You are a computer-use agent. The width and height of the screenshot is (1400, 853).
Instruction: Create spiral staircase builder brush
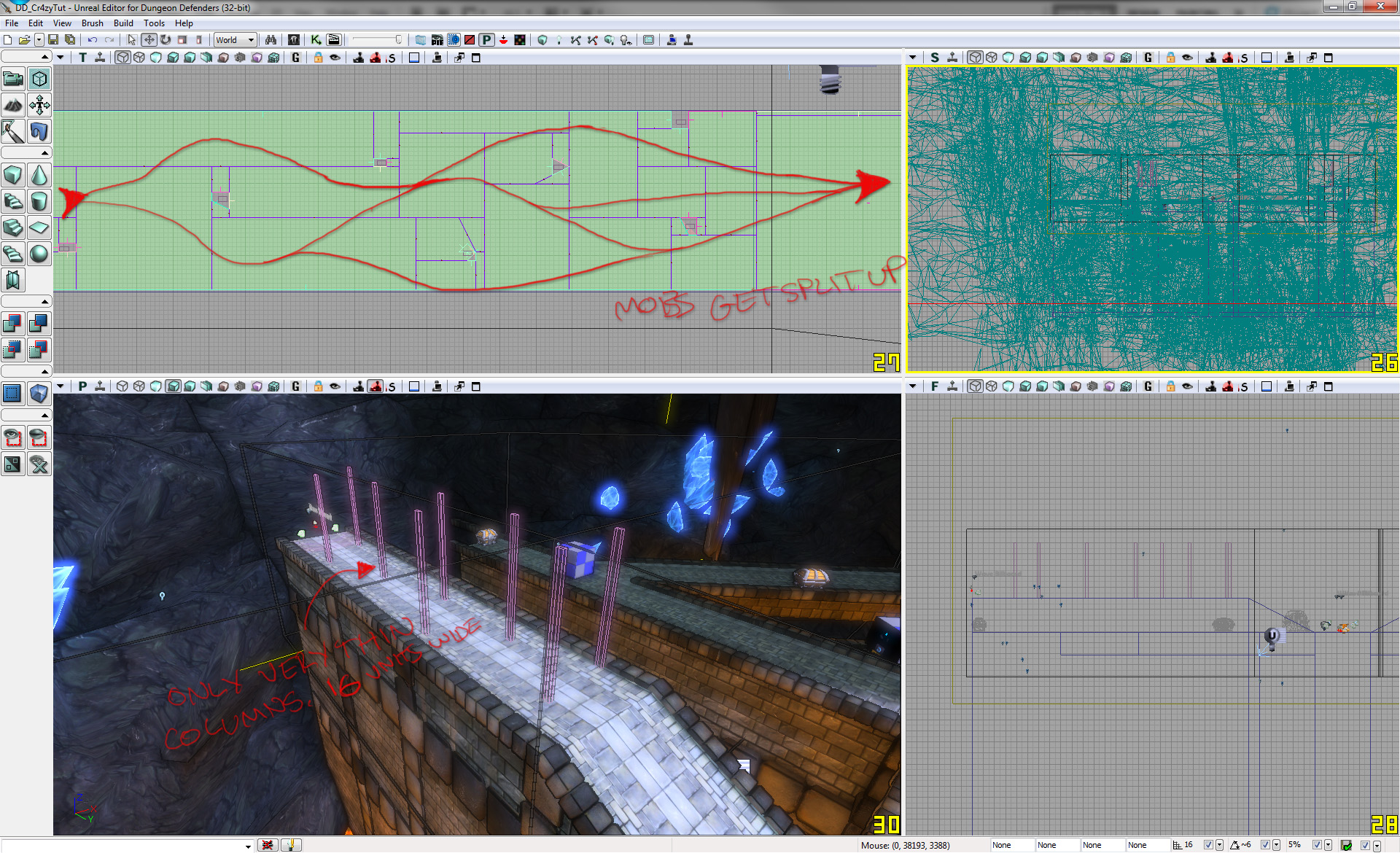click(13, 254)
